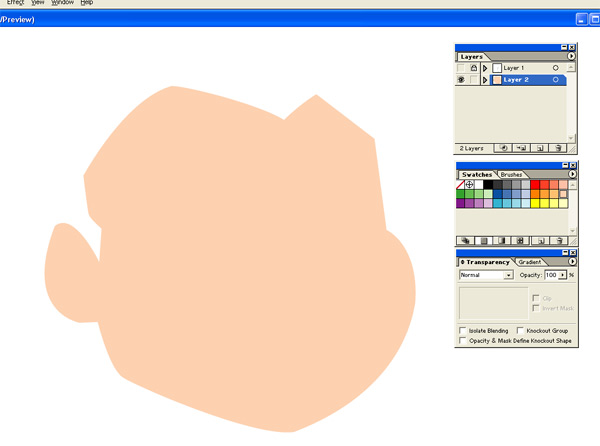Open the Transparency panel flyout menu arrow

[572, 262]
